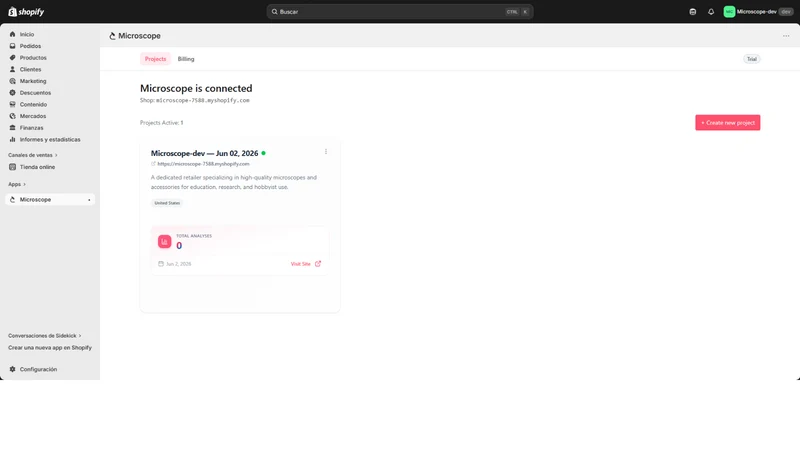Click link icon before project URL

(x=153, y=164)
